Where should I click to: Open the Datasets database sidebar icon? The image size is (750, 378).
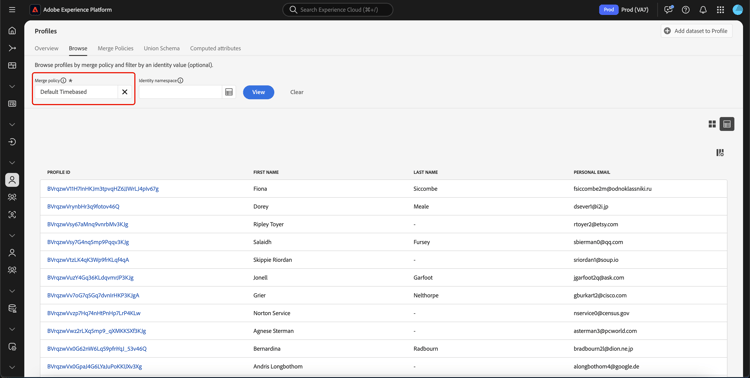click(12, 309)
